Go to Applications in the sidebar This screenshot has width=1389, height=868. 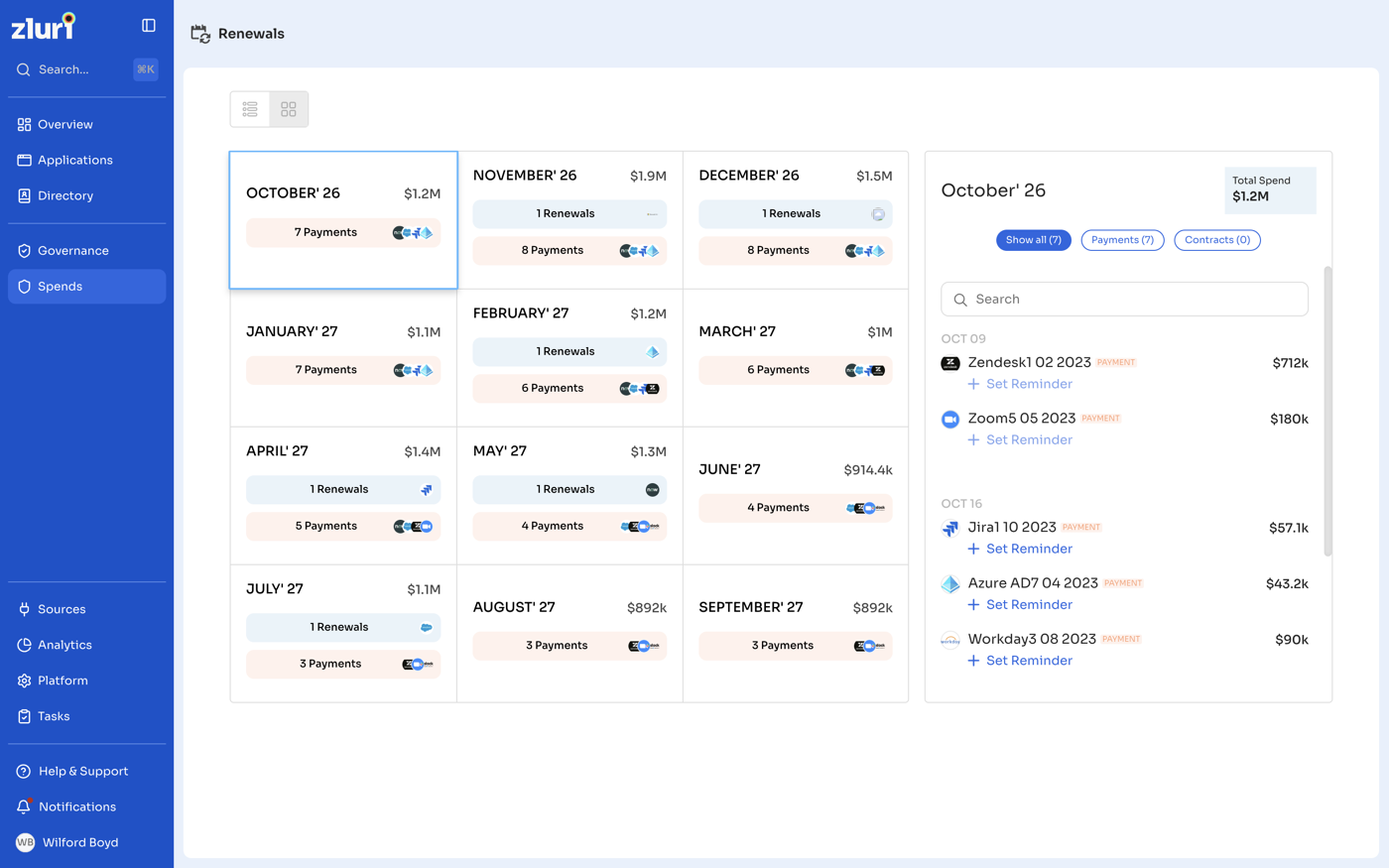(x=87, y=160)
